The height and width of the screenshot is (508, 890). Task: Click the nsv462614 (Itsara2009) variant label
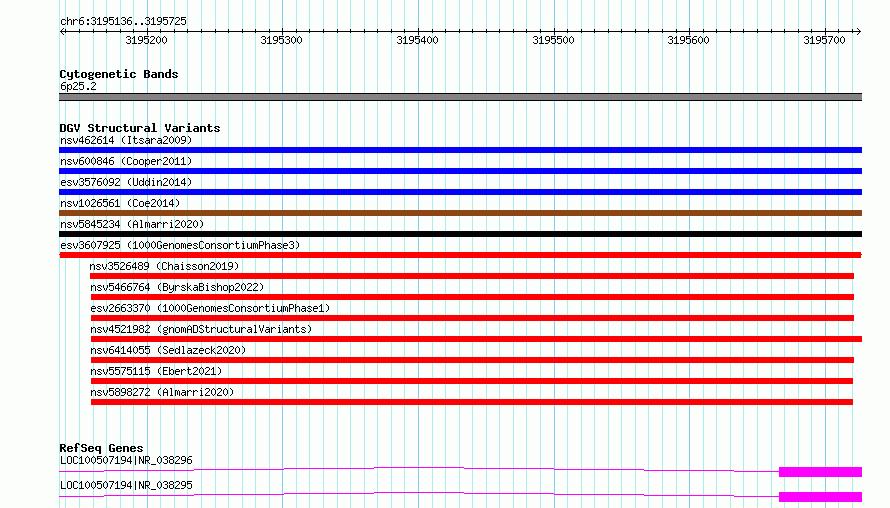pos(126,140)
